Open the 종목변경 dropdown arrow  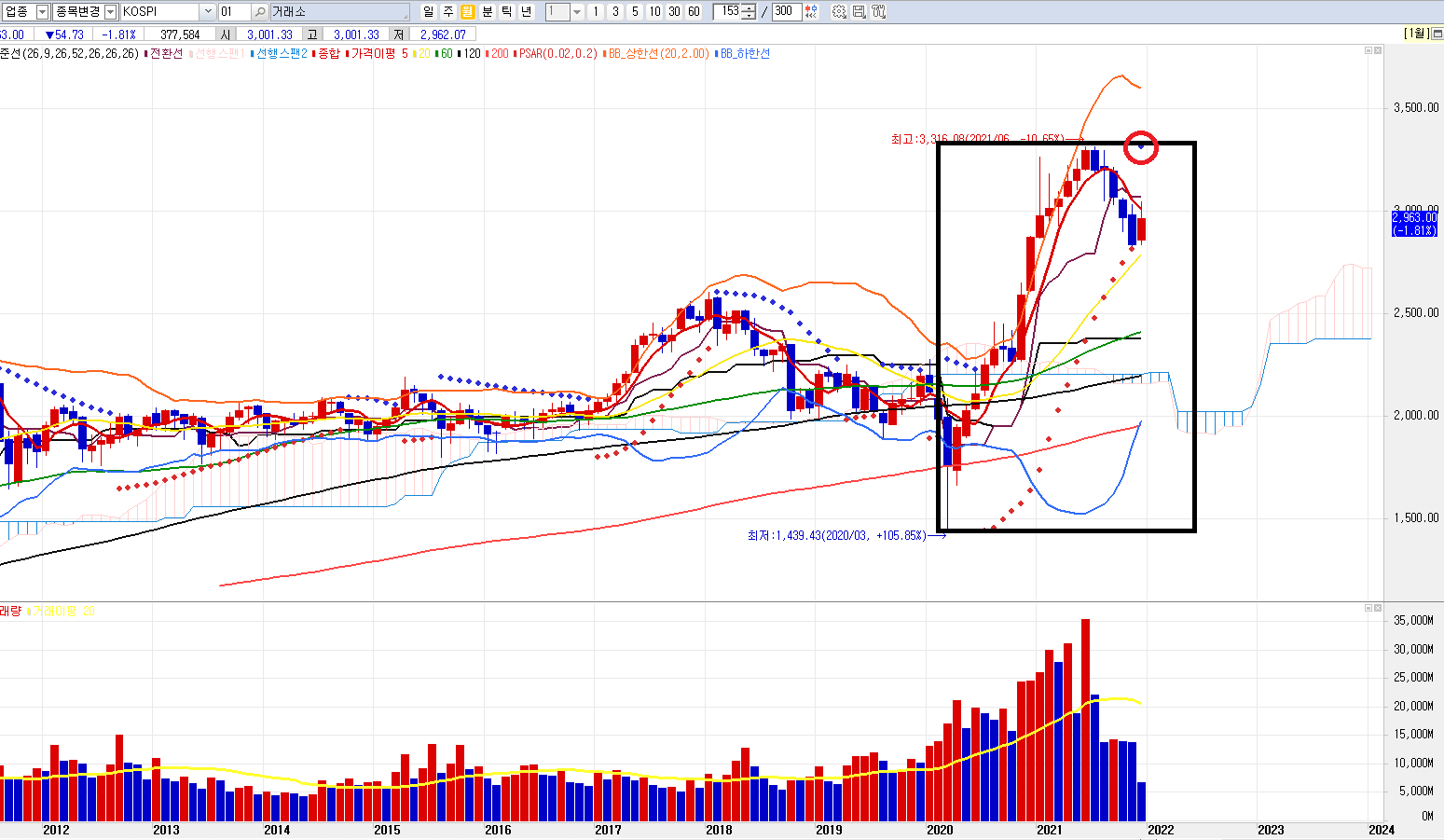tap(111, 12)
